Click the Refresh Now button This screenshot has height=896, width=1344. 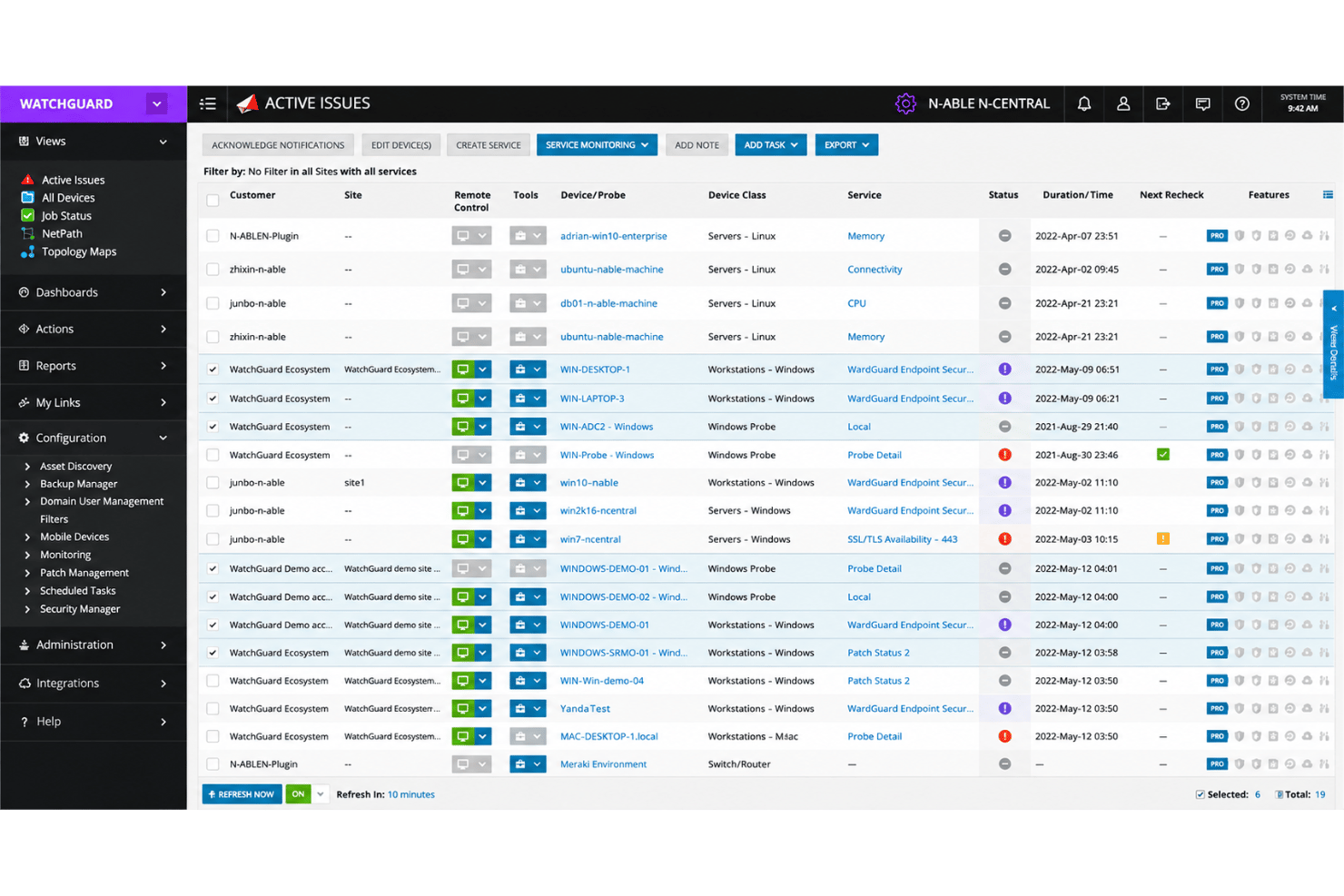coord(242,794)
